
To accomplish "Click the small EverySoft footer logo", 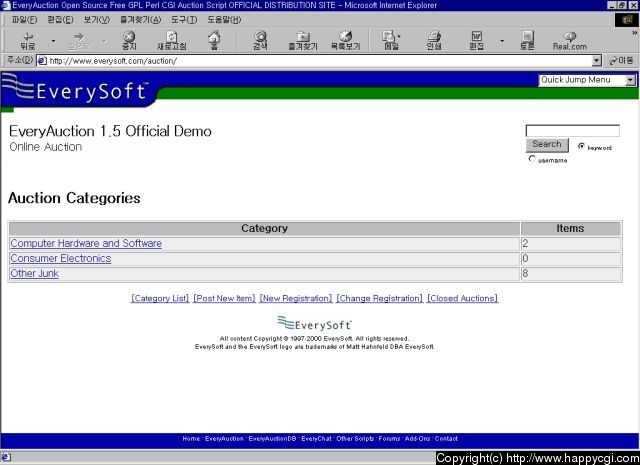I will point(314,323).
